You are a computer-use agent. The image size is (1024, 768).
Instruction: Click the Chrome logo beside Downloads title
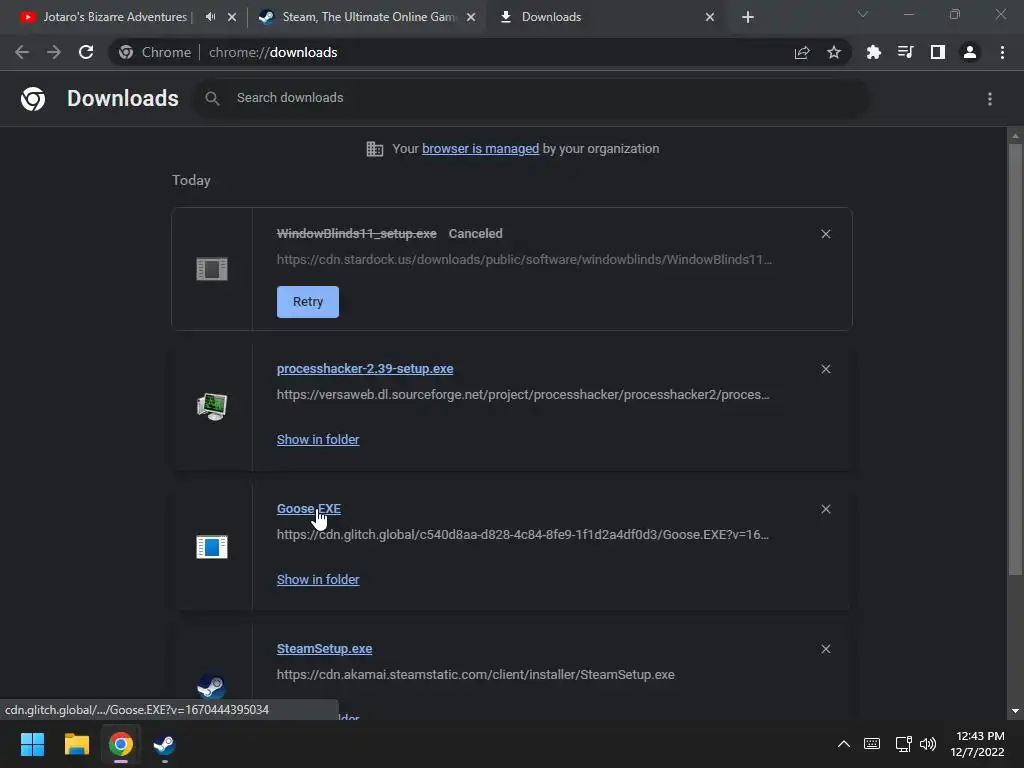[x=33, y=99]
